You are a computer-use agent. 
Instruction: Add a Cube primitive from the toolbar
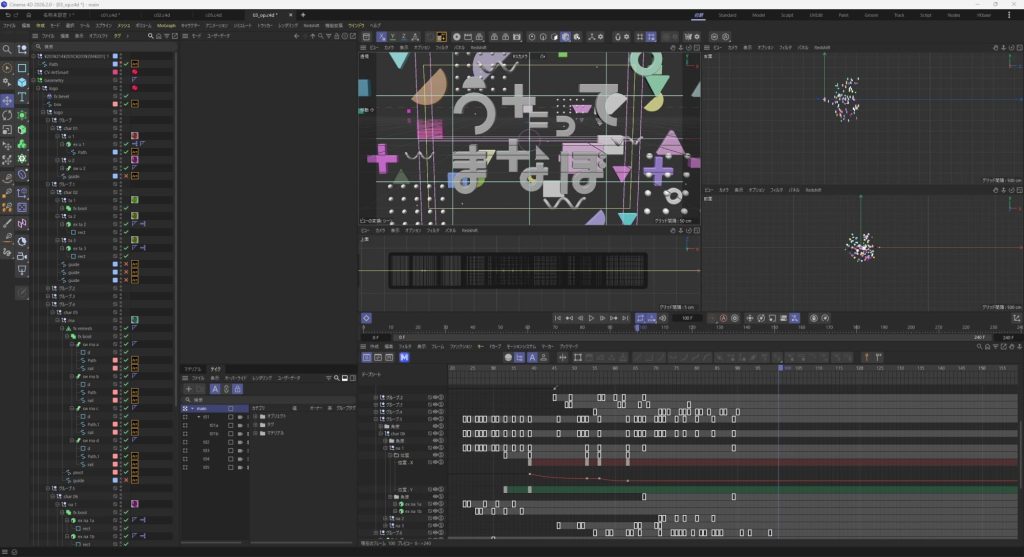pyautogui.click(x=22, y=82)
